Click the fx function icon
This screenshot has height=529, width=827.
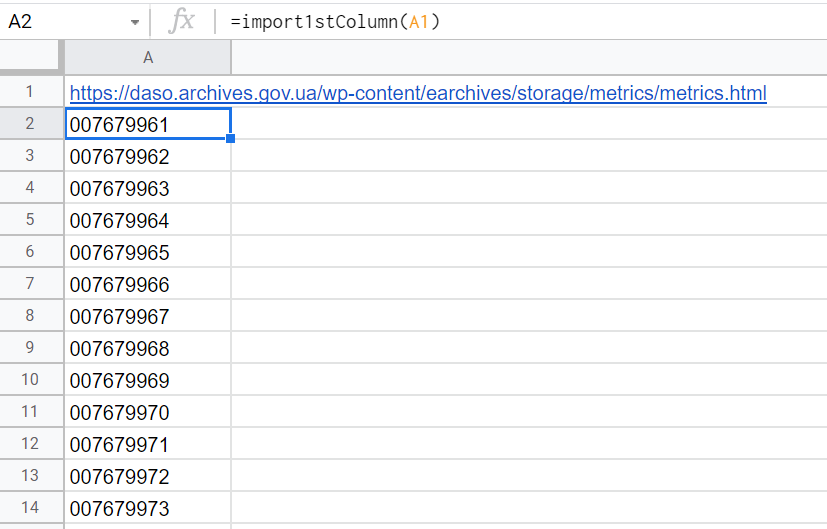click(x=181, y=22)
